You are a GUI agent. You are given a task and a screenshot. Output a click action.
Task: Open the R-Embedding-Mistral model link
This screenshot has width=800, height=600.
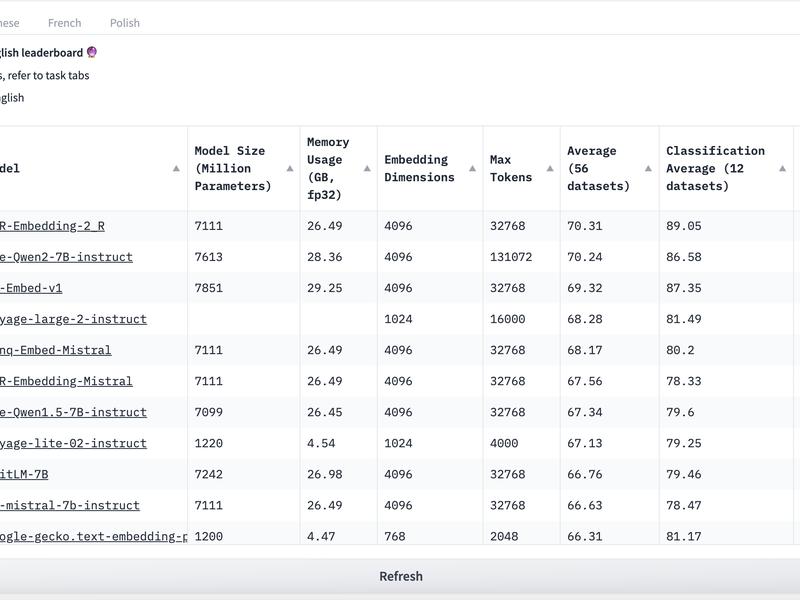pyautogui.click(x=66, y=381)
